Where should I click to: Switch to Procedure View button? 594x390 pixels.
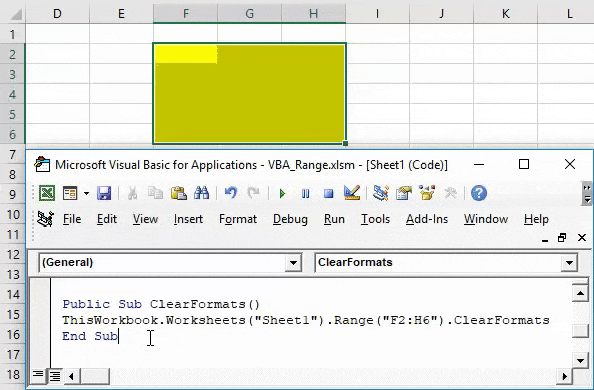38,376
